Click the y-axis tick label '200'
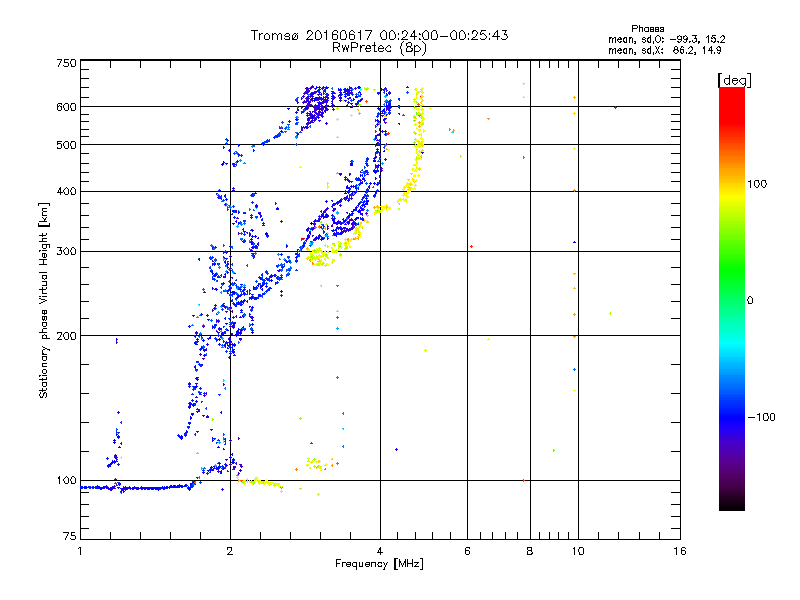Image resolution: width=800 pixels, height=600 pixels. 66,336
